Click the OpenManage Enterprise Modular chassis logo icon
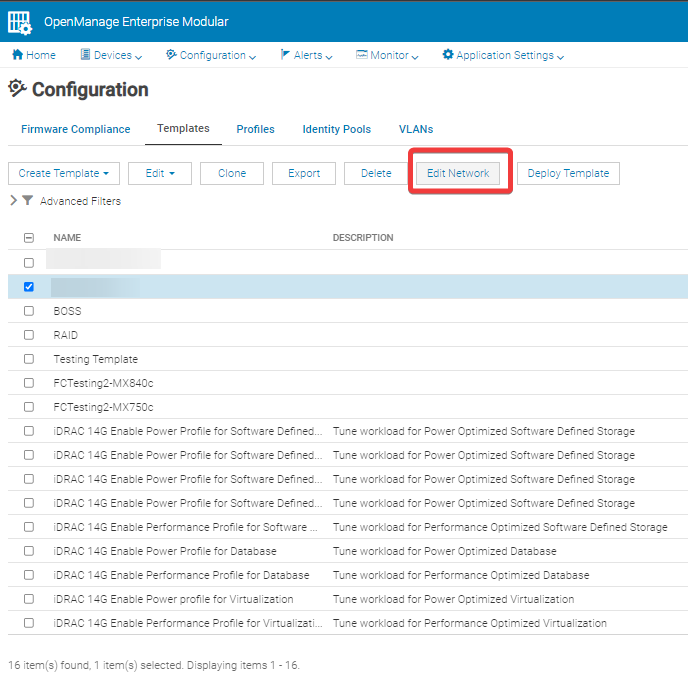 (19, 22)
